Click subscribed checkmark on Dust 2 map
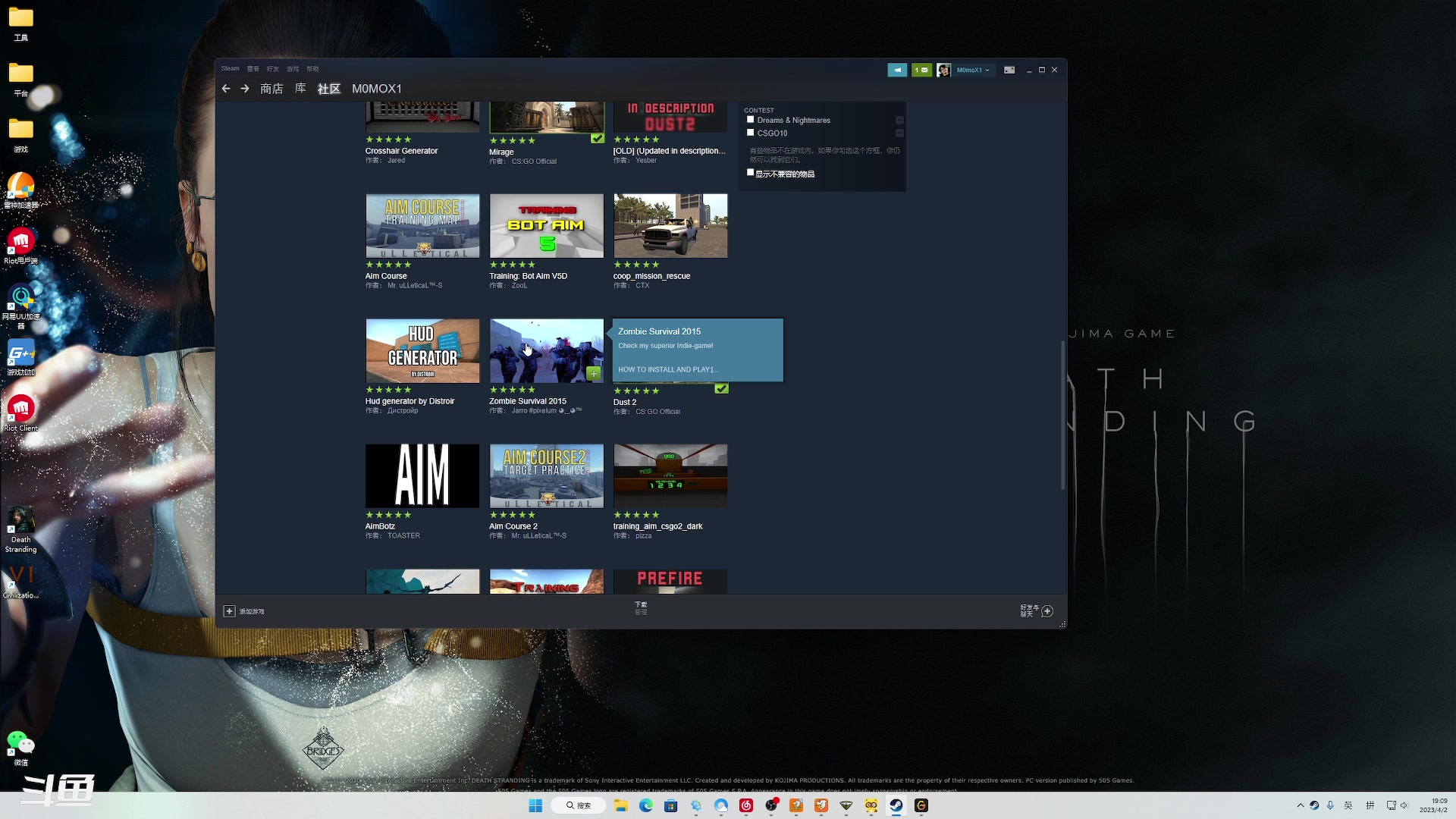Viewport: 1456px width, 819px height. click(x=721, y=388)
